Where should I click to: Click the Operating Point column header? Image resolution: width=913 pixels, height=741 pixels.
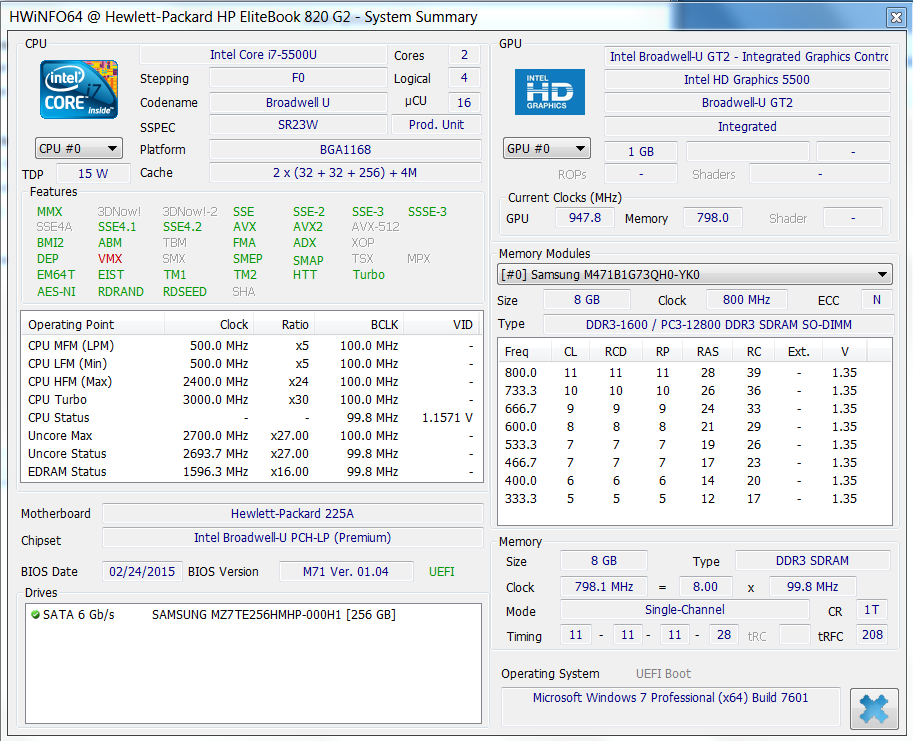[93, 324]
